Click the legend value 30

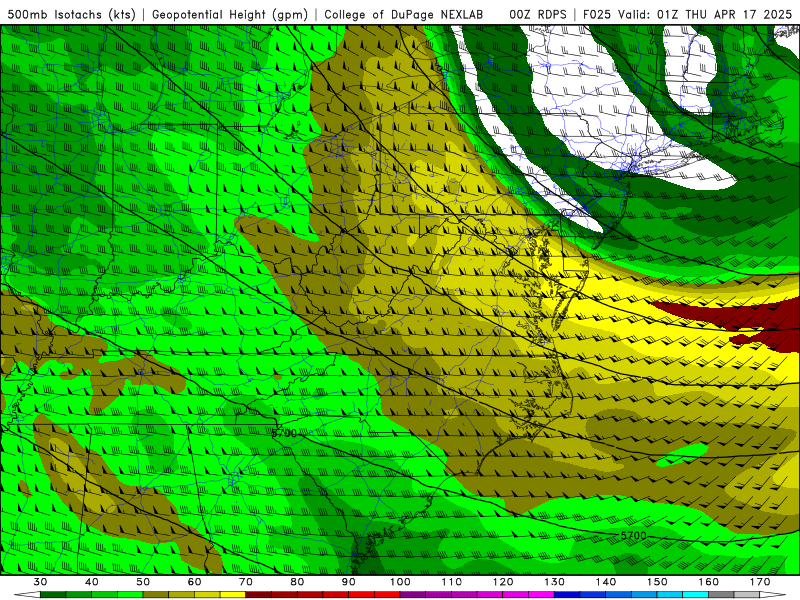pyautogui.click(x=40, y=582)
